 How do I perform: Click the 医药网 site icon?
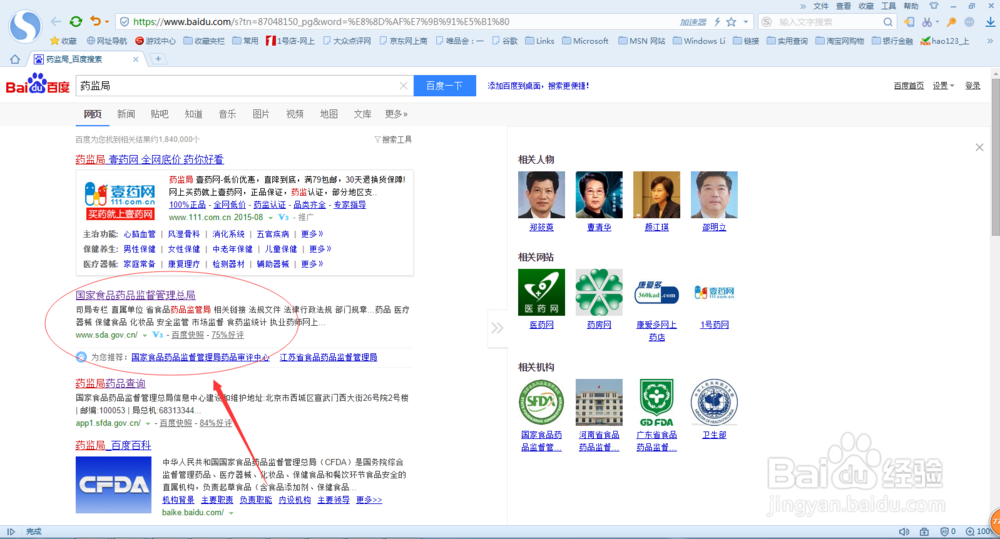pos(541,292)
